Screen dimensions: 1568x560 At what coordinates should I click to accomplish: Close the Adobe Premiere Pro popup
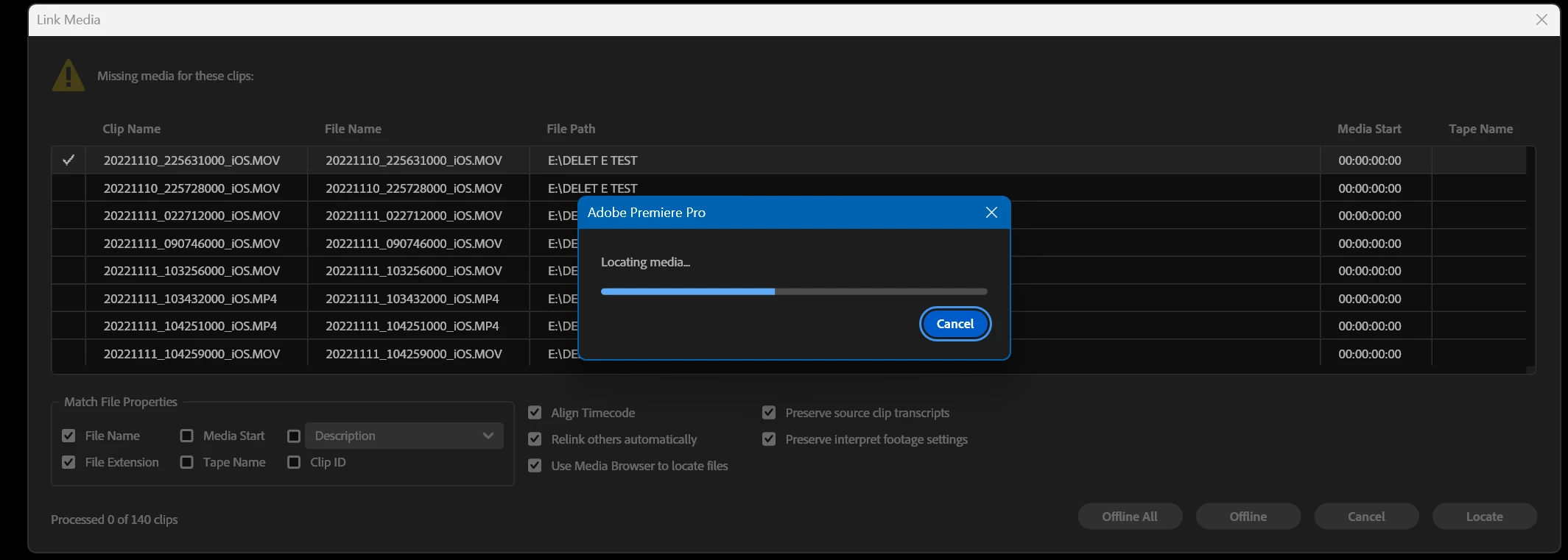[991, 213]
